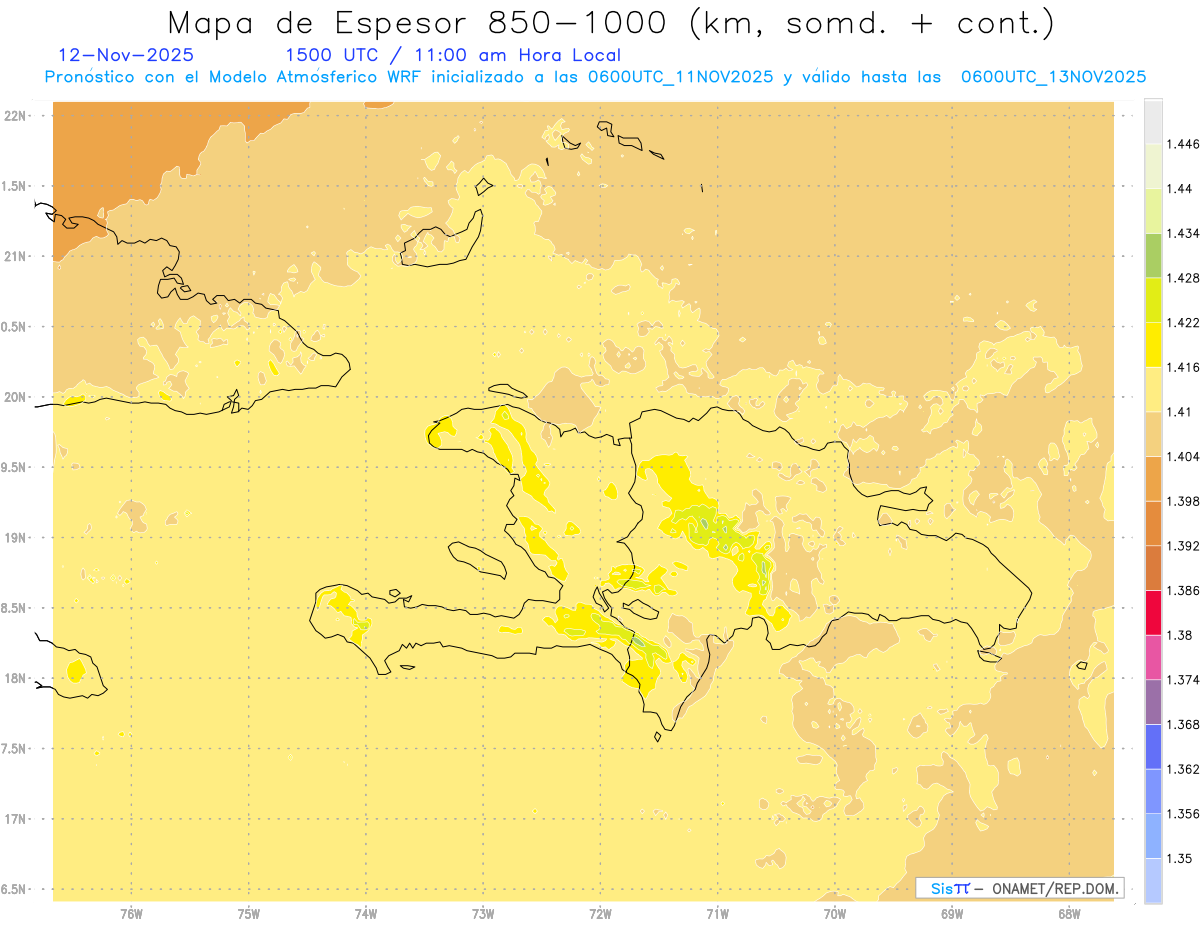Click the '1.392' legend value
1200x927 pixels.
click(1183, 546)
